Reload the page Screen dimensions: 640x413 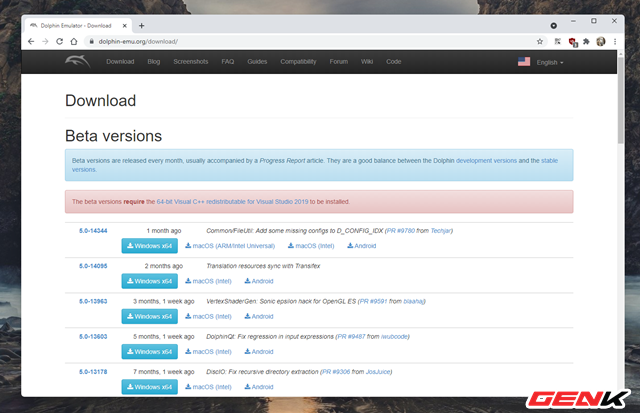(x=60, y=41)
